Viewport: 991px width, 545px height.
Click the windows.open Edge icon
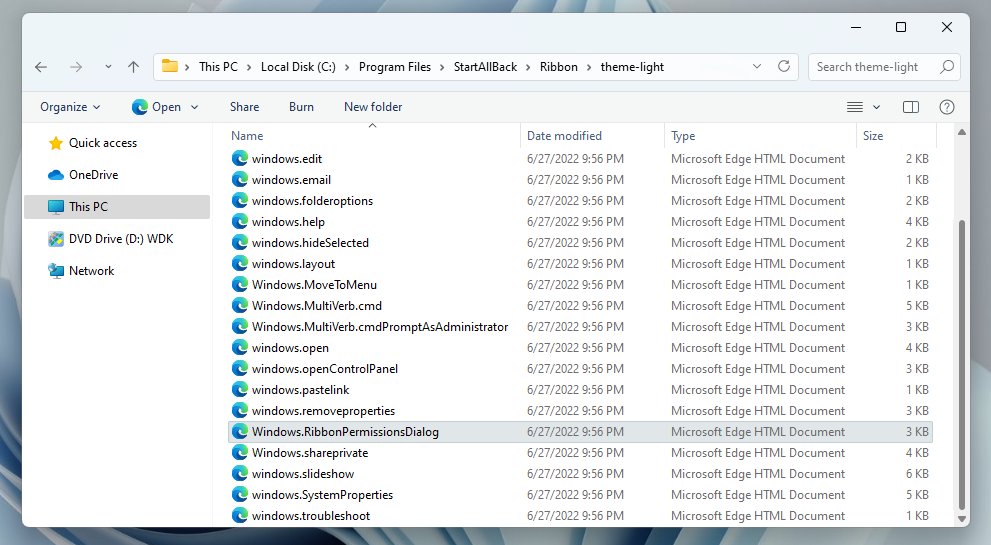click(x=240, y=347)
